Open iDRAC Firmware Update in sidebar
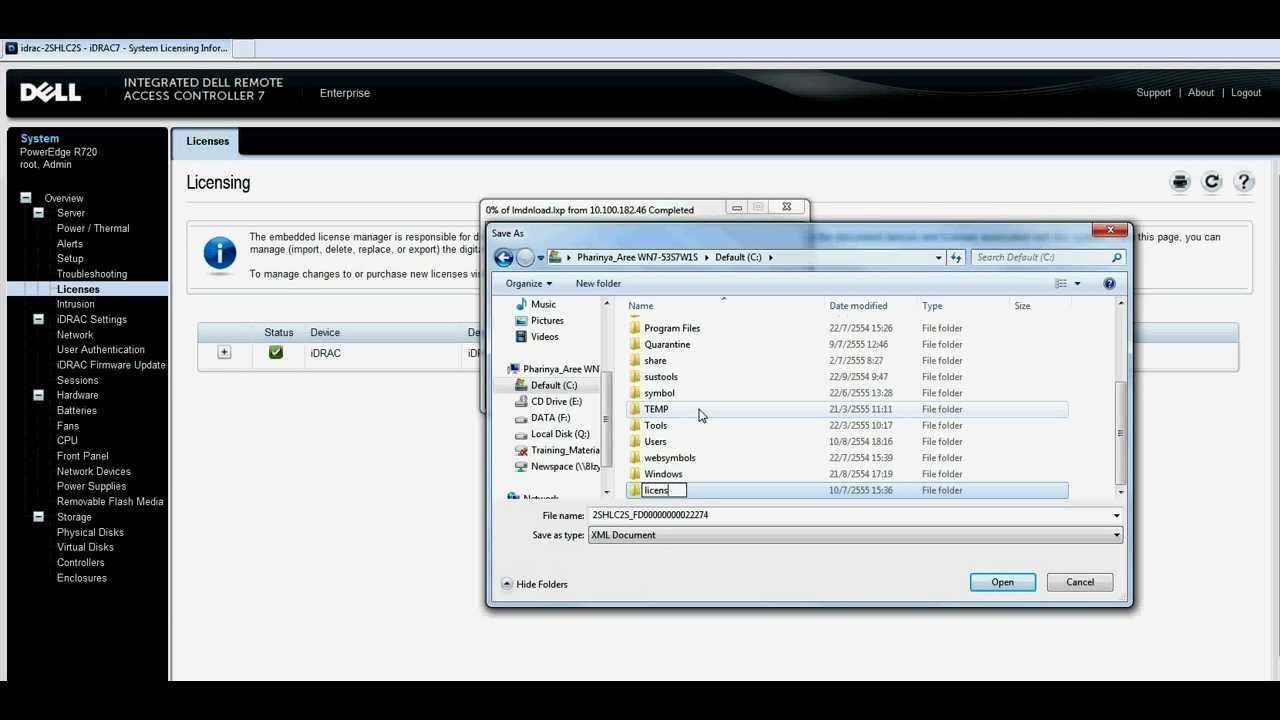 (x=111, y=365)
